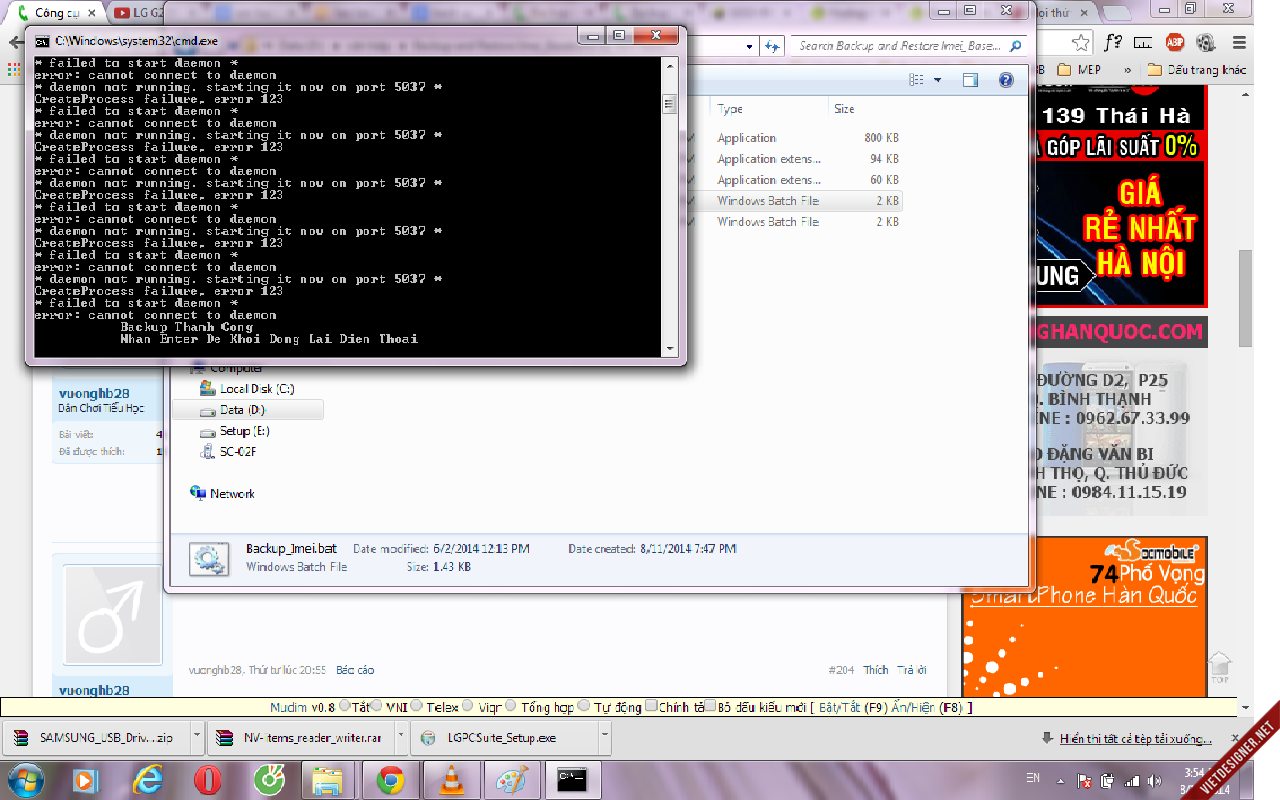
Task: Click the search magnifier in Explorer
Action: [x=1015, y=46]
